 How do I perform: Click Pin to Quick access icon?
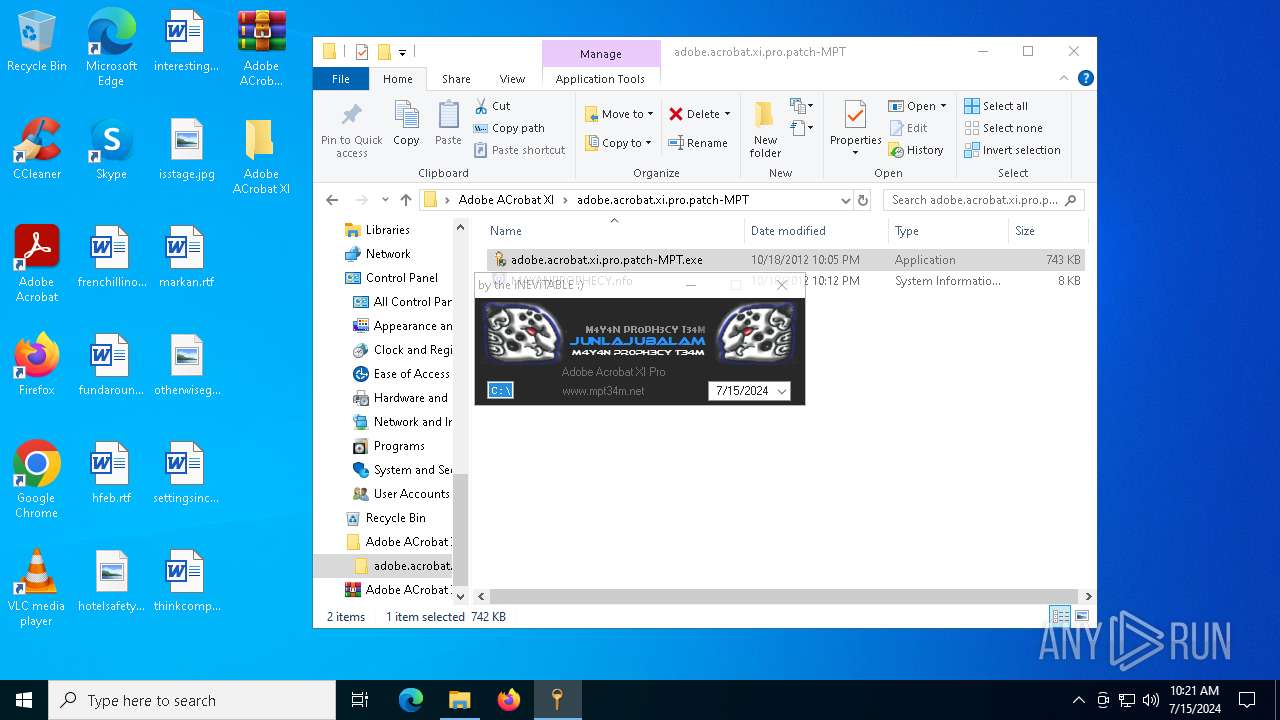[351, 115]
